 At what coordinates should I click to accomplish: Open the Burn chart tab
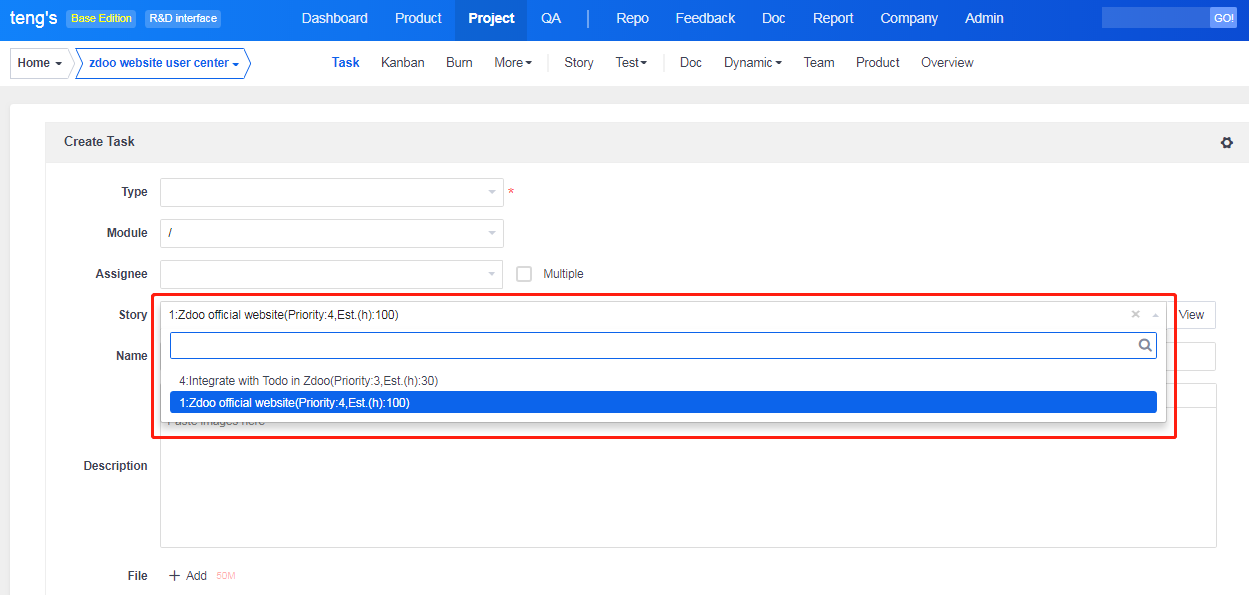click(459, 62)
